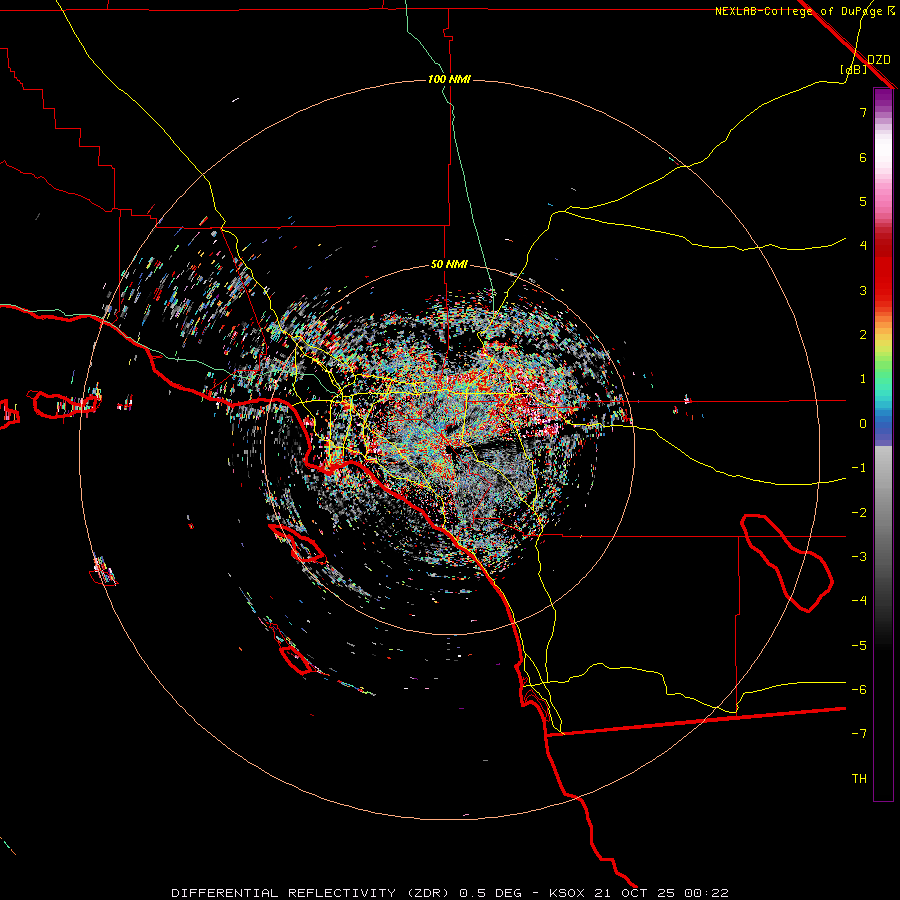Click the -2 dB value on color scale
Image resolution: width=900 pixels, height=900 pixels.
(859, 513)
